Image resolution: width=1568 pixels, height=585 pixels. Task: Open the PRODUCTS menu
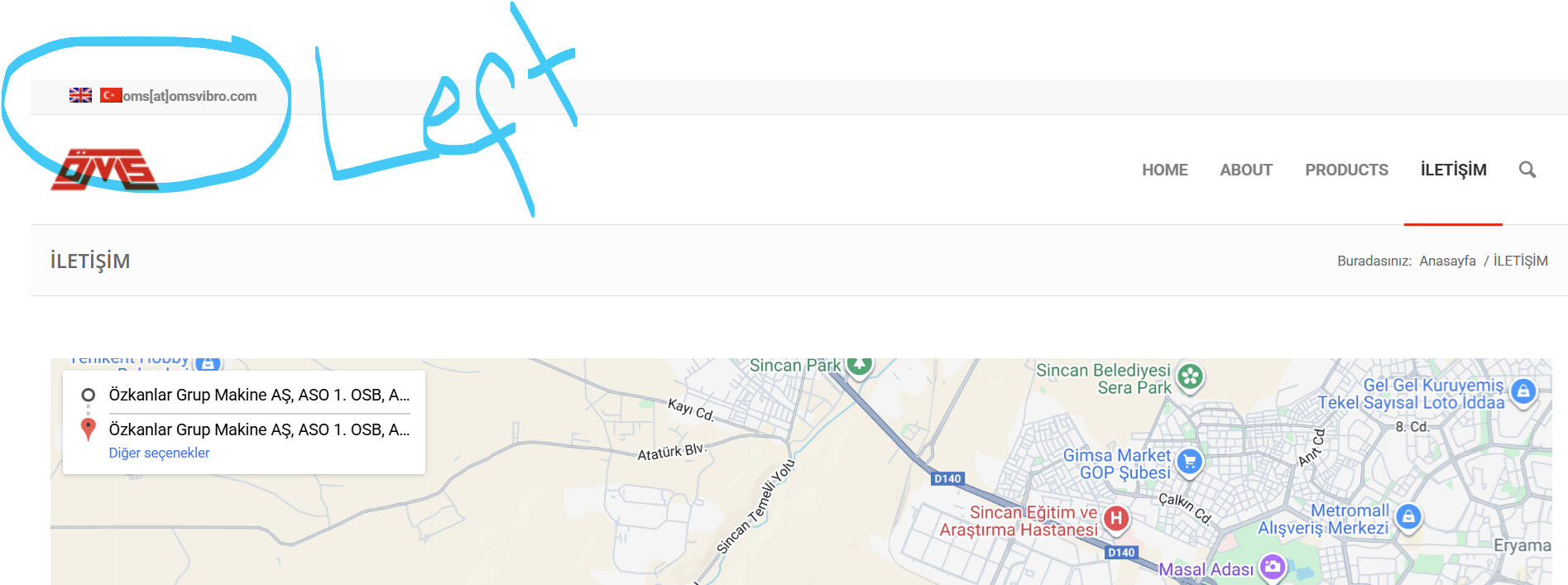point(1347,170)
